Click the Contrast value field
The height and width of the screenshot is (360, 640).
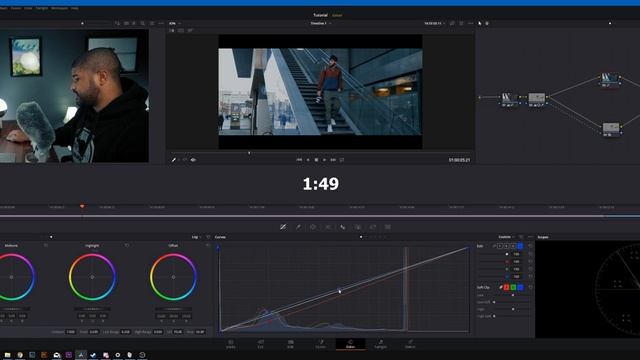[71, 332]
